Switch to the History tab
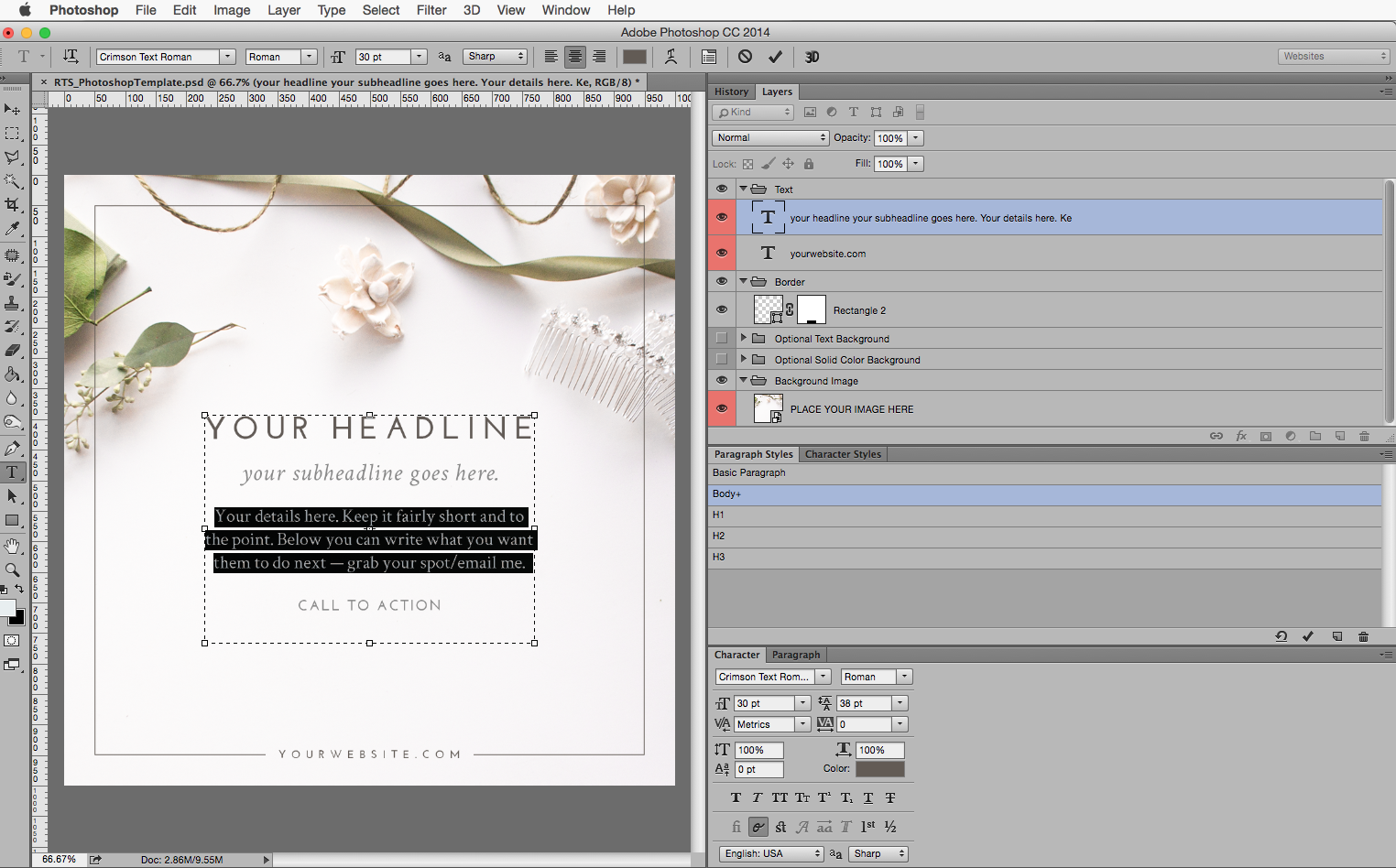 [730, 92]
